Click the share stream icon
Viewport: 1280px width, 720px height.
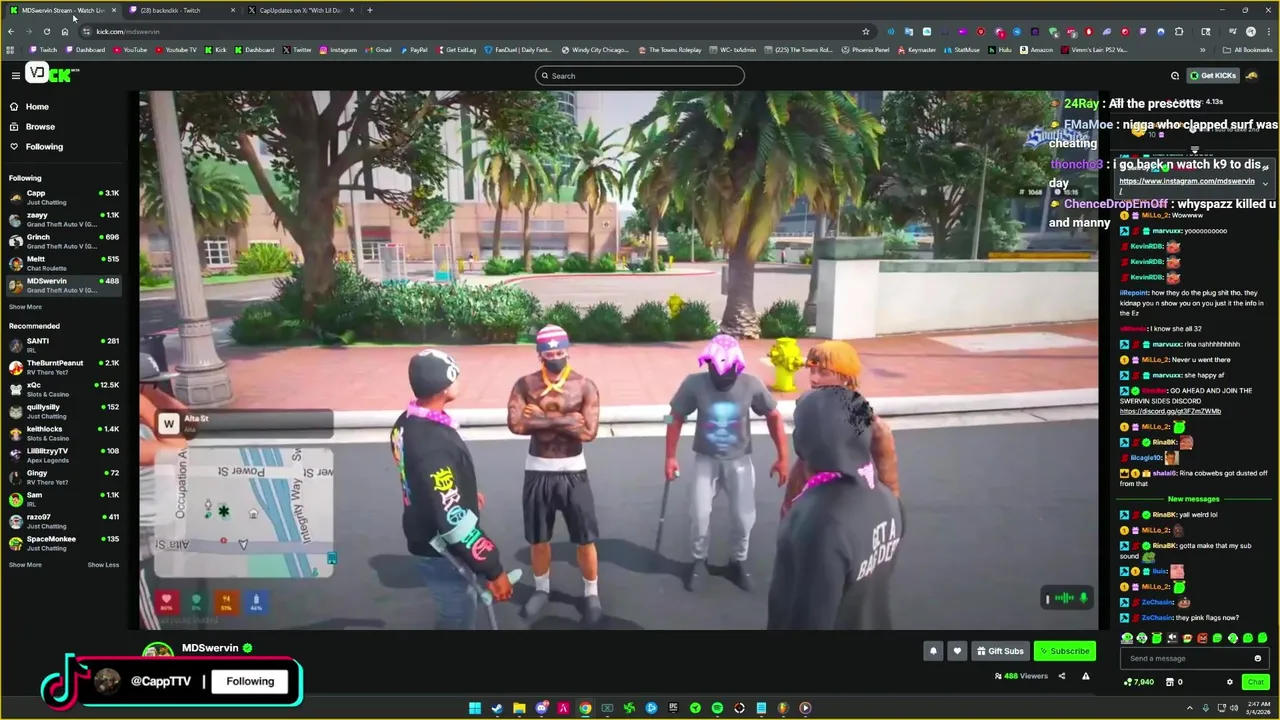click(1061, 676)
